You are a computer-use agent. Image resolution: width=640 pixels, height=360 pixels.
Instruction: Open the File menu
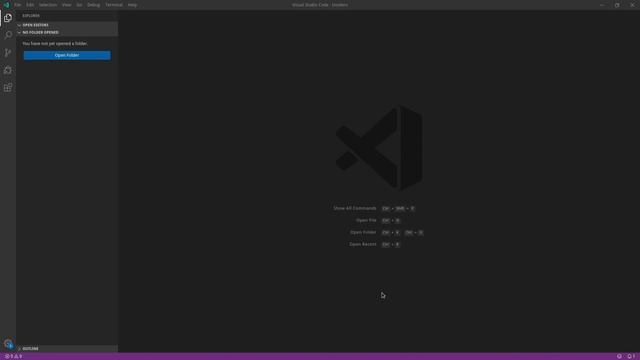click(18, 5)
